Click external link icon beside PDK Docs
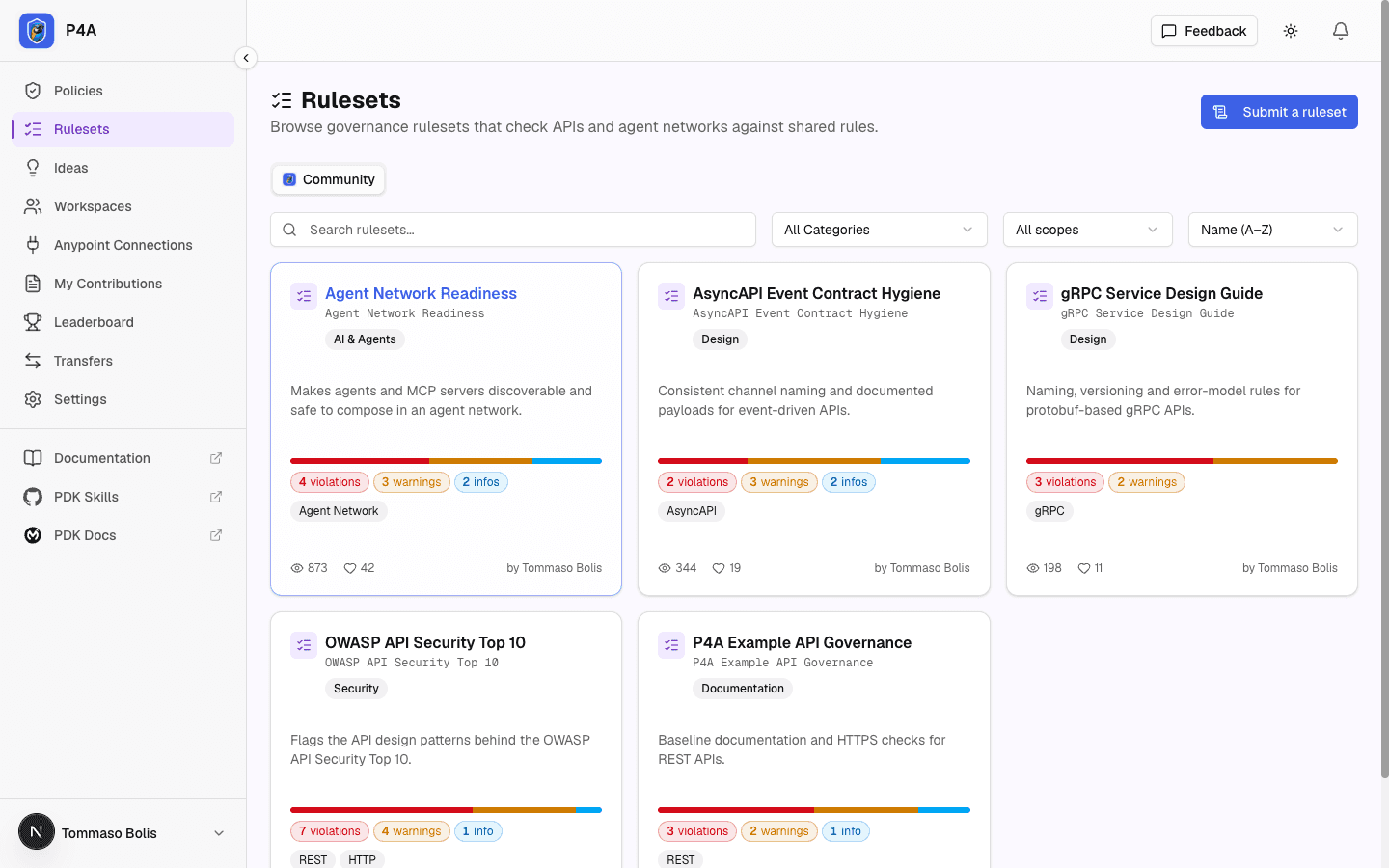This screenshot has width=1389, height=868. point(216,535)
